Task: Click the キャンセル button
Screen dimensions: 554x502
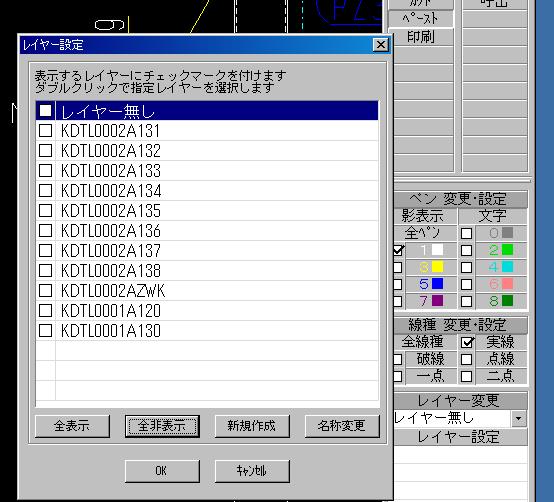Action: (252, 471)
